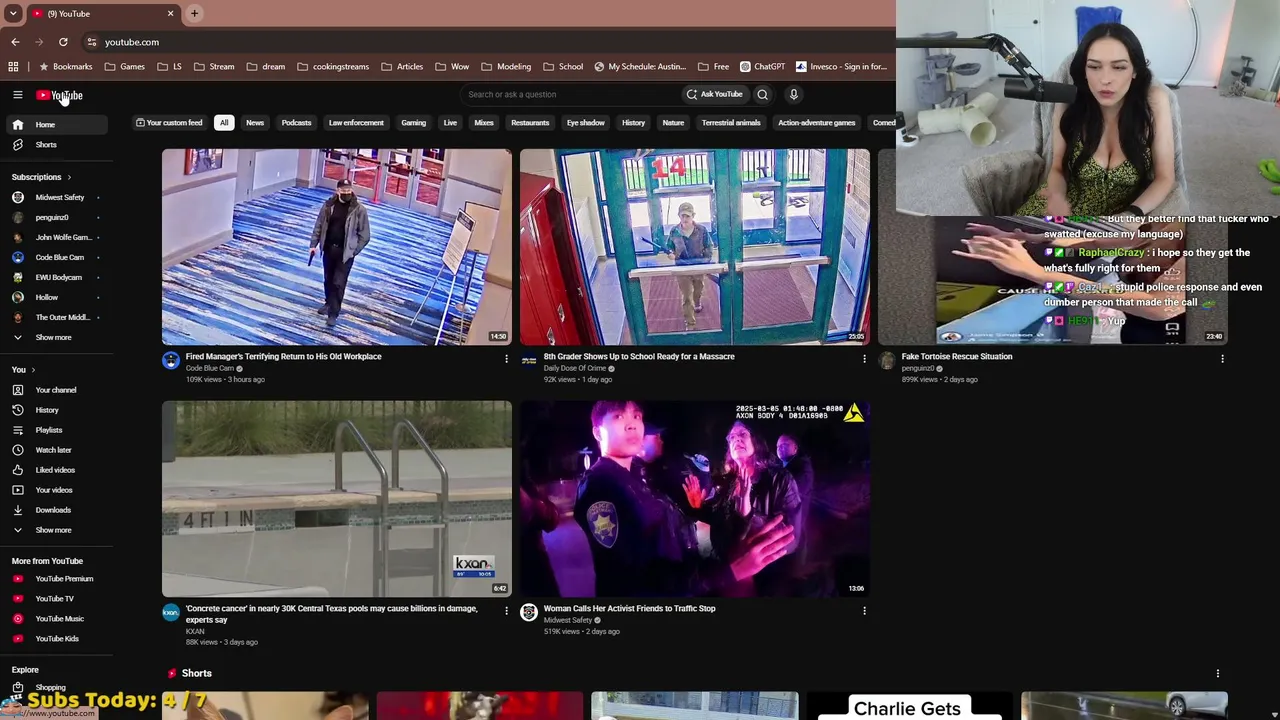1280x720 pixels.
Task: Show more subscriptions under Outer Middle channel
Action: point(55,338)
